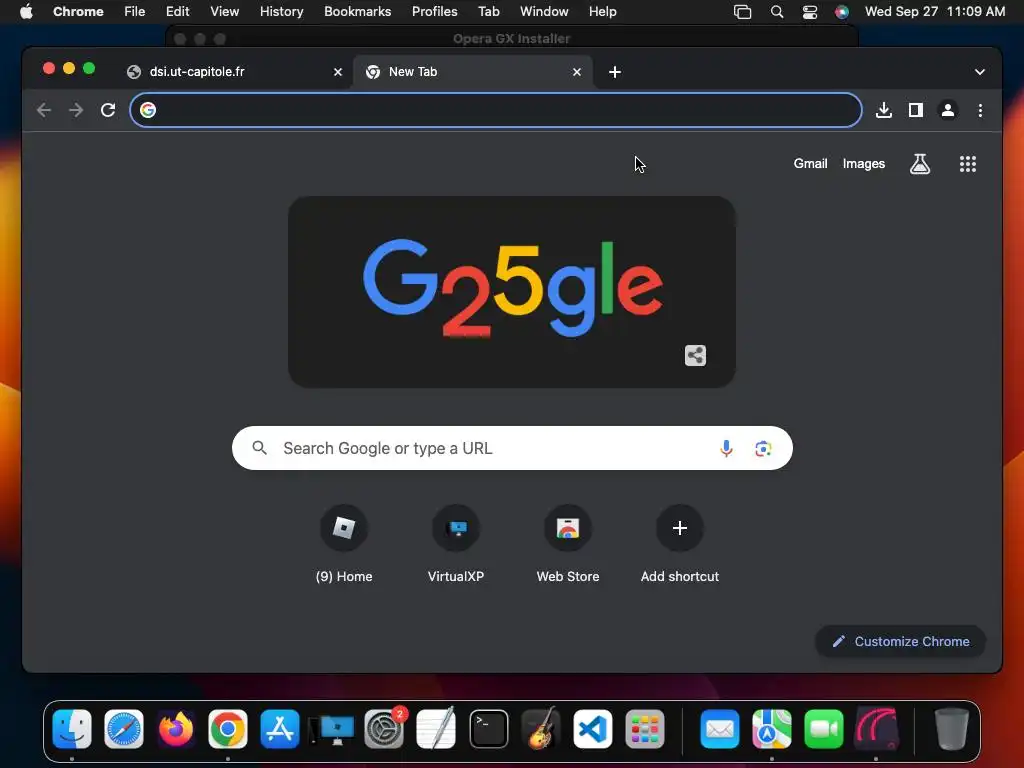Open Visual Studio Code from the Dock
Viewport: 1024px width, 768px height.
point(592,729)
